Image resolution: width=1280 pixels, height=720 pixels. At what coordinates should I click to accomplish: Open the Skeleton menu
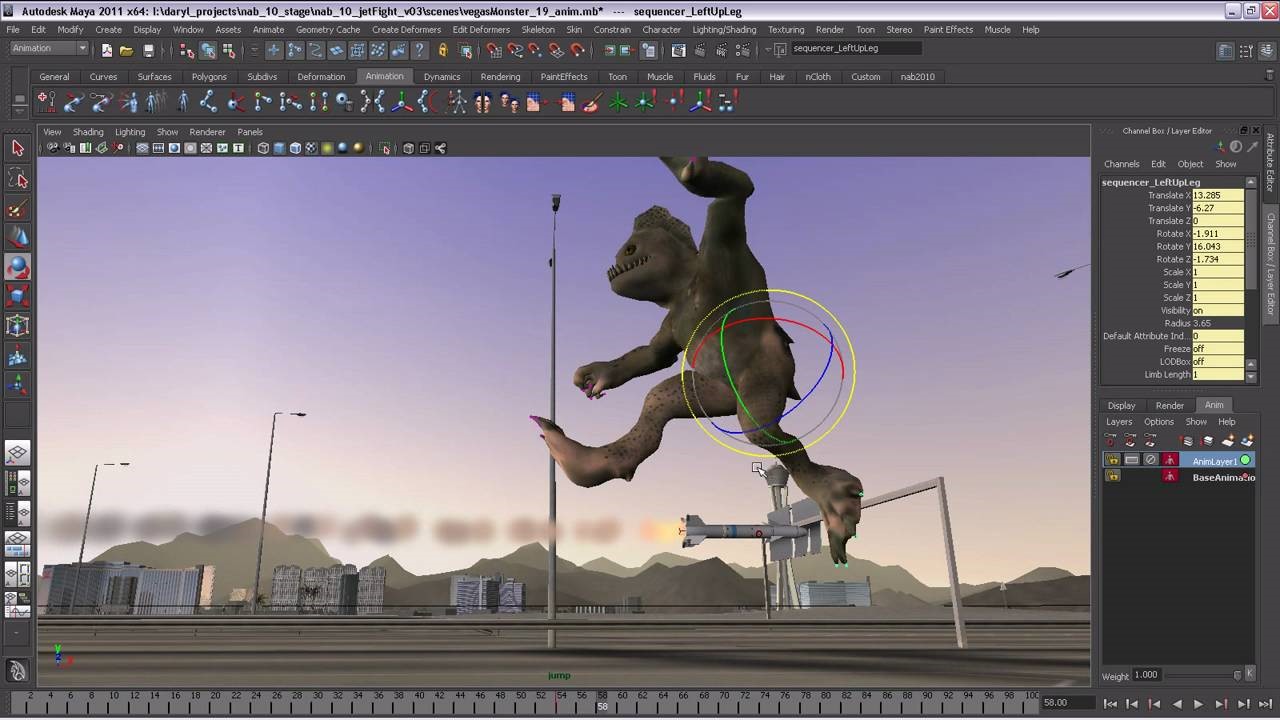click(538, 29)
